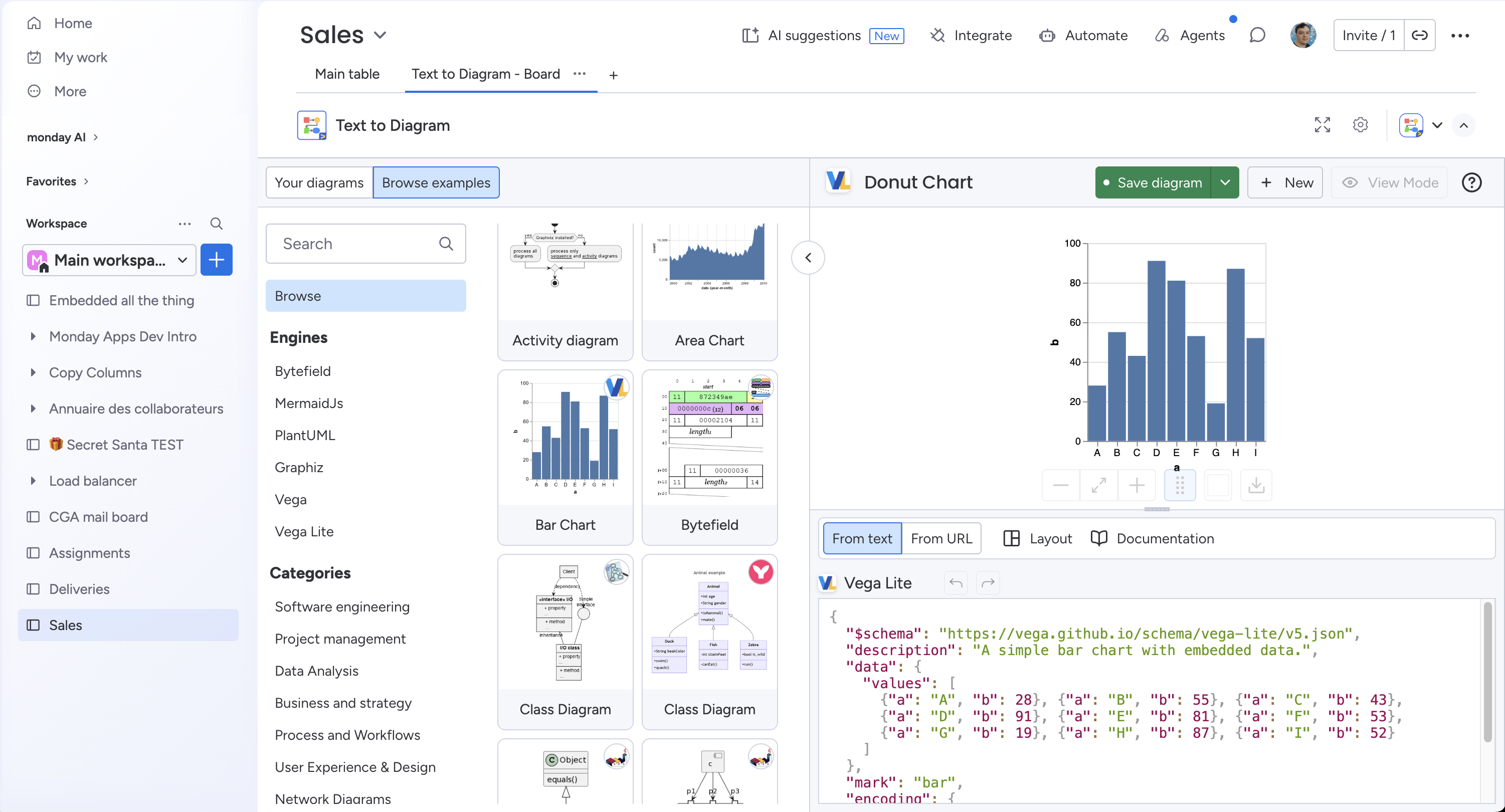Fit diagram to screen with expand icon
Image resolution: width=1505 pixels, height=812 pixels.
1099,486
